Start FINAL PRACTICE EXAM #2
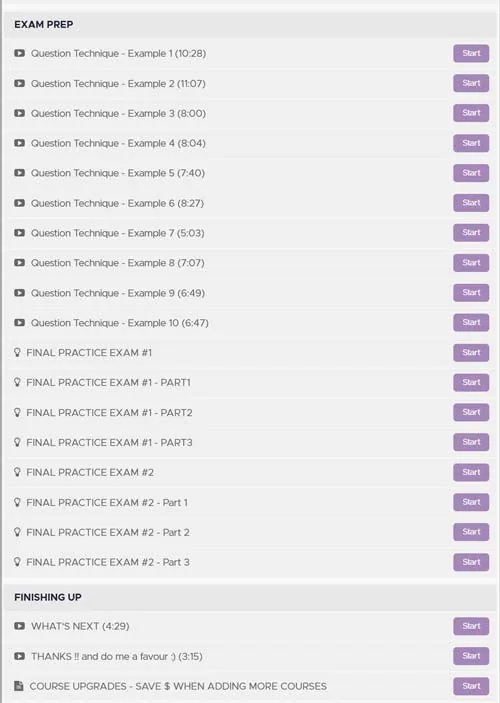 point(471,473)
